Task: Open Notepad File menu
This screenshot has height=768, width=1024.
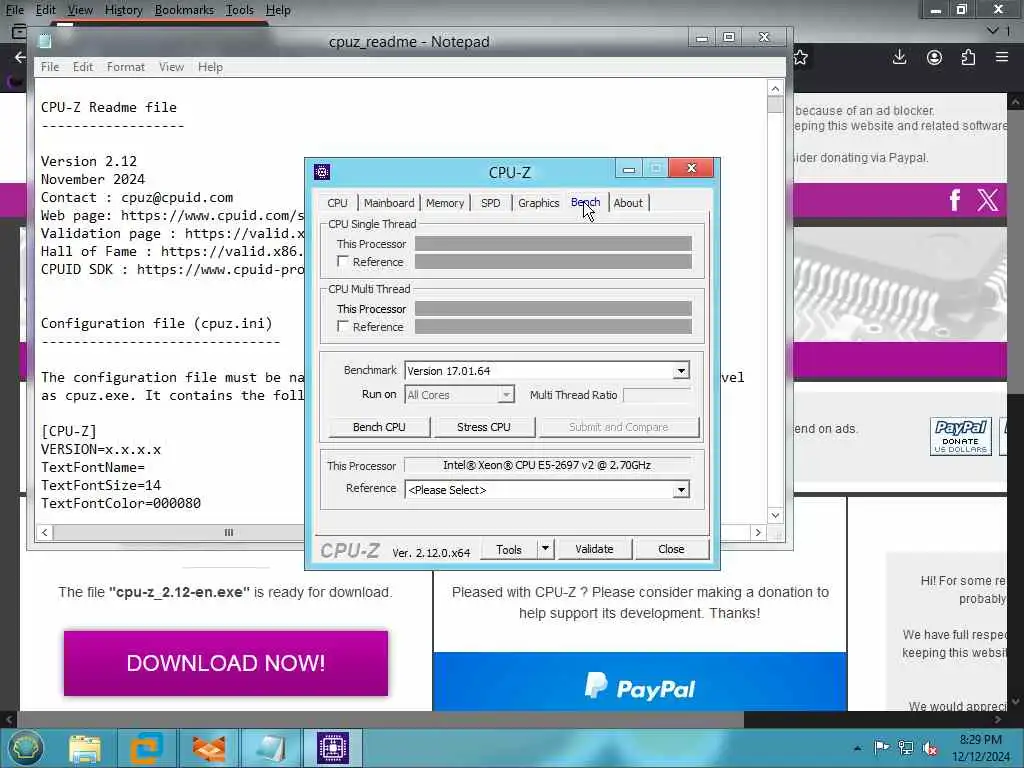Action: click(x=50, y=67)
